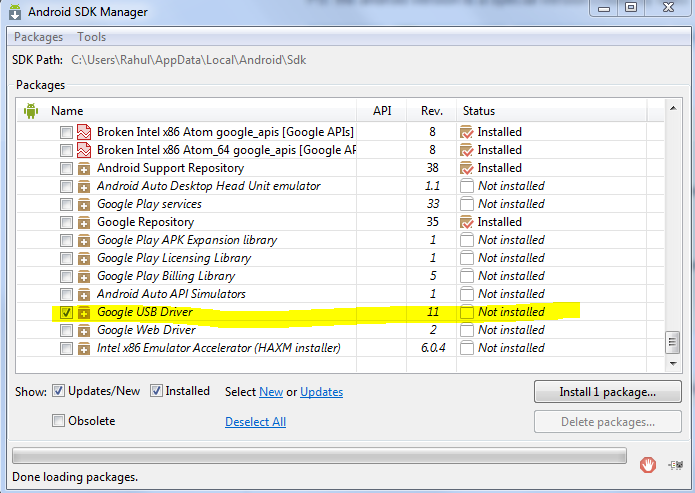This screenshot has width=695, height=493.
Task: Click package icon beside Android Auto Desktop Head Unit
Action: point(84,186)
